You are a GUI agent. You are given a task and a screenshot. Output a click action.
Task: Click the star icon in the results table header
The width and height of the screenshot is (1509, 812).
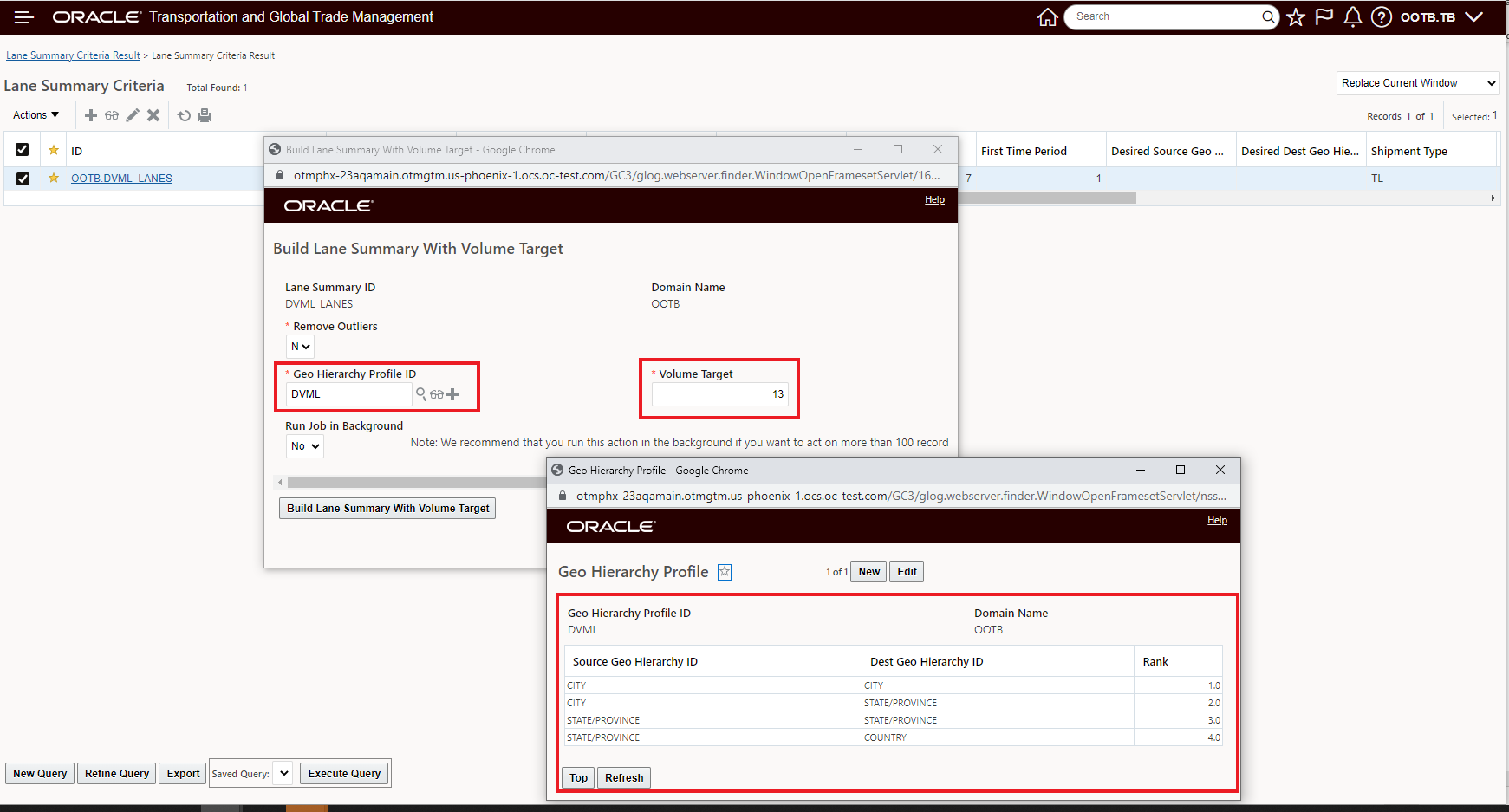[54, 150]
